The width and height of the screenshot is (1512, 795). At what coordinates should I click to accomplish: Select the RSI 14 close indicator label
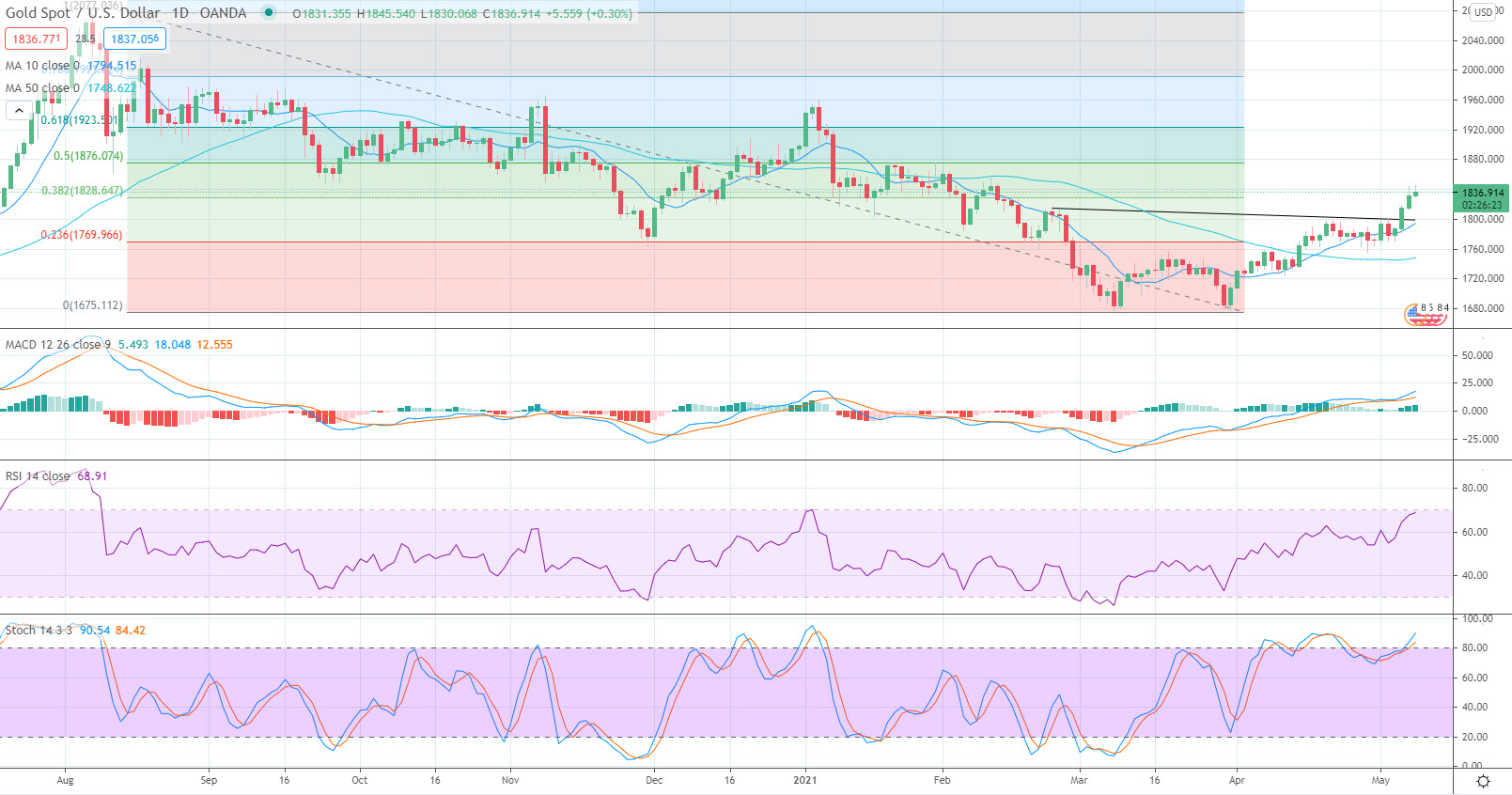pos(38,476)
